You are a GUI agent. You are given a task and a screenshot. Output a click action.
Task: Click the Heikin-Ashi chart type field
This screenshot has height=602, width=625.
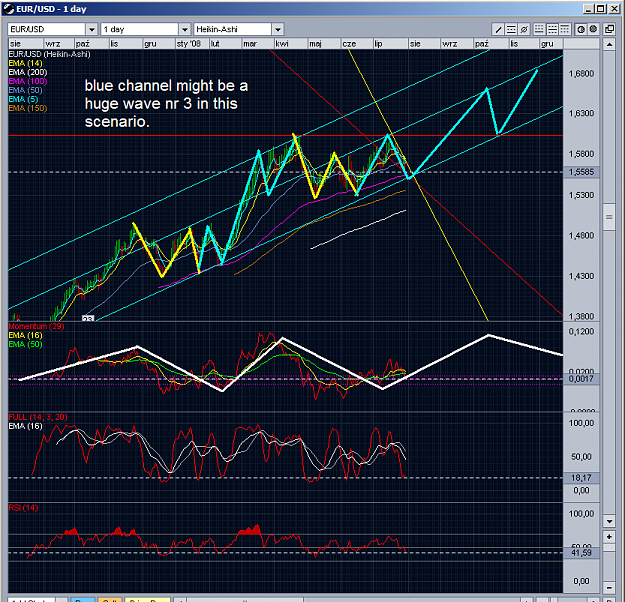(x=232, y=29)
